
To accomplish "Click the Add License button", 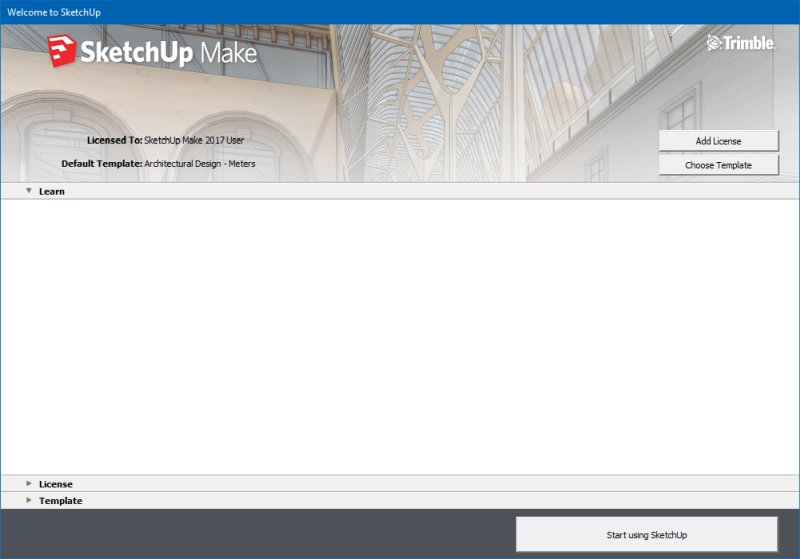I will pos(718,141).
